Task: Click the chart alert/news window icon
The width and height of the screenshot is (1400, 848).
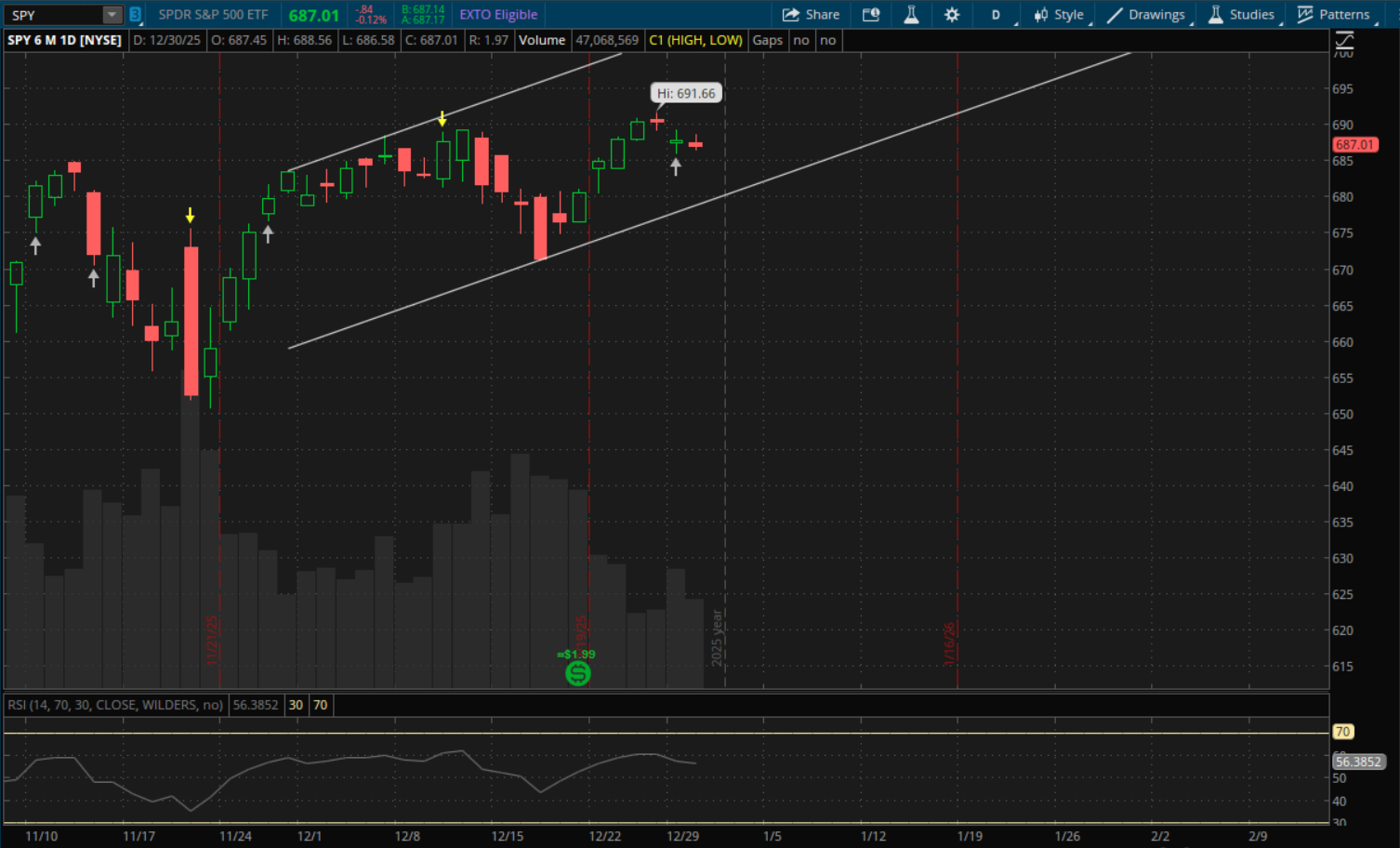Action: click(871, 15)
